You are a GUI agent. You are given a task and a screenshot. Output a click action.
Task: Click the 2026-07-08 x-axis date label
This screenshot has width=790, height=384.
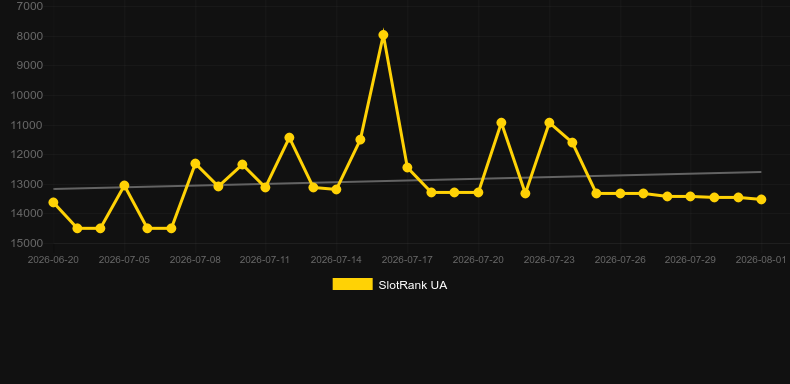point(195,260)
